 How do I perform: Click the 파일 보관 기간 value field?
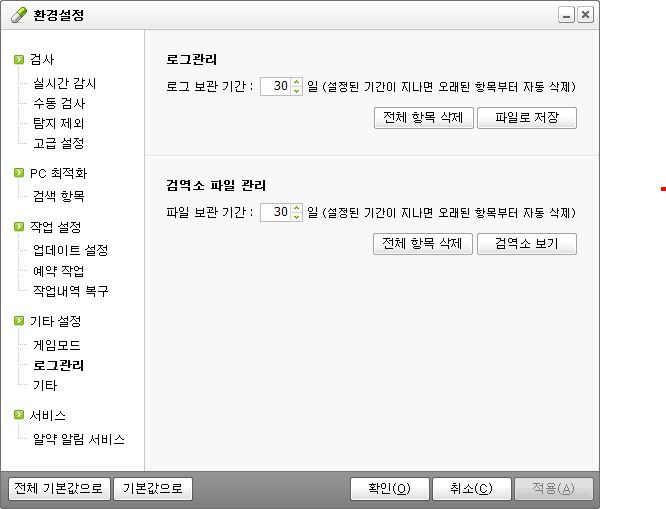pyautogui.click(x=276, y=212)
